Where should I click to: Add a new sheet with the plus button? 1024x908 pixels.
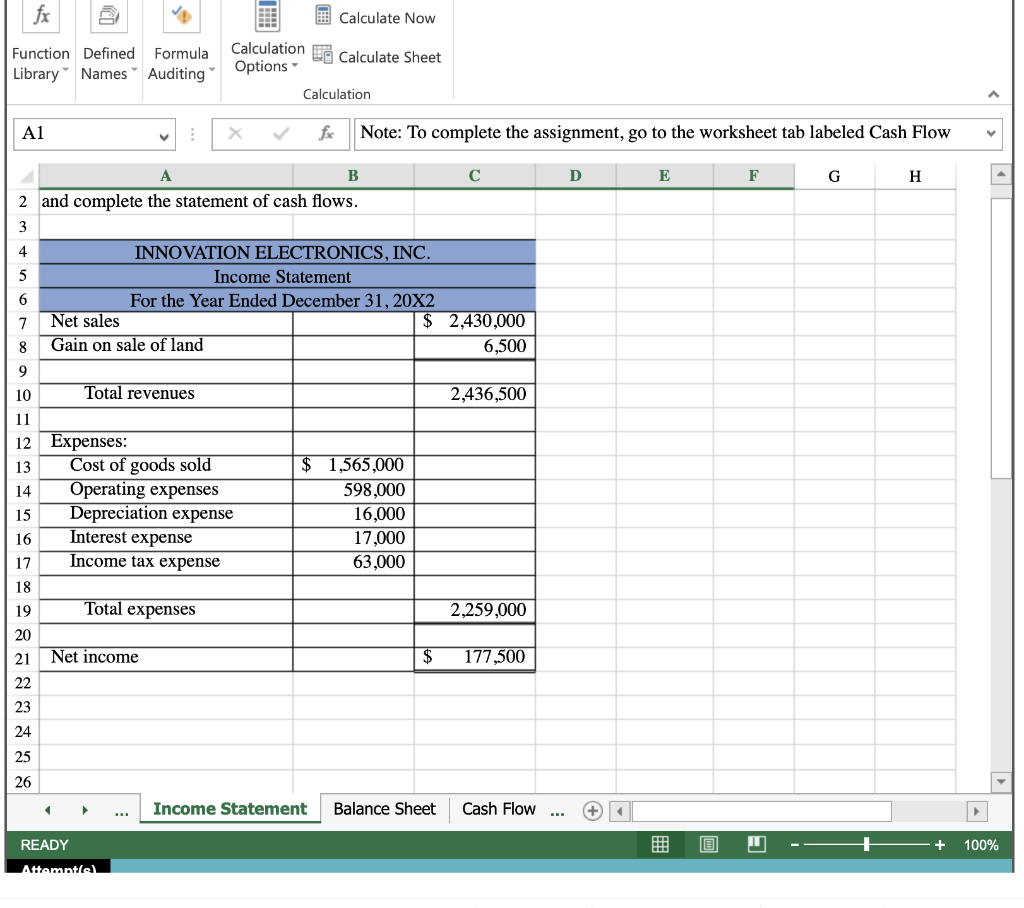click(x=592, y=810)
